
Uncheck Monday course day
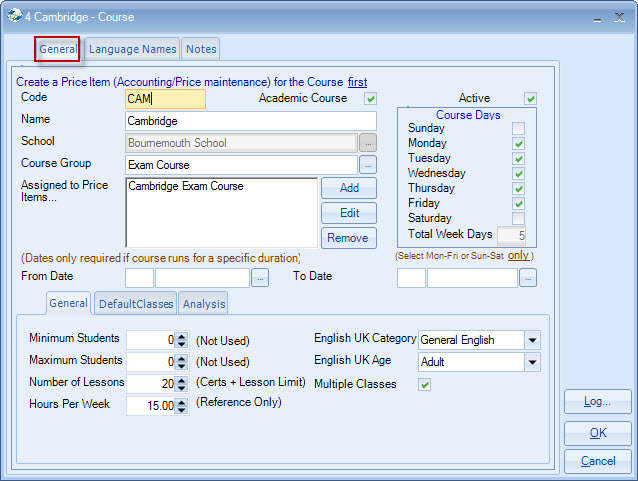[518, 143]
